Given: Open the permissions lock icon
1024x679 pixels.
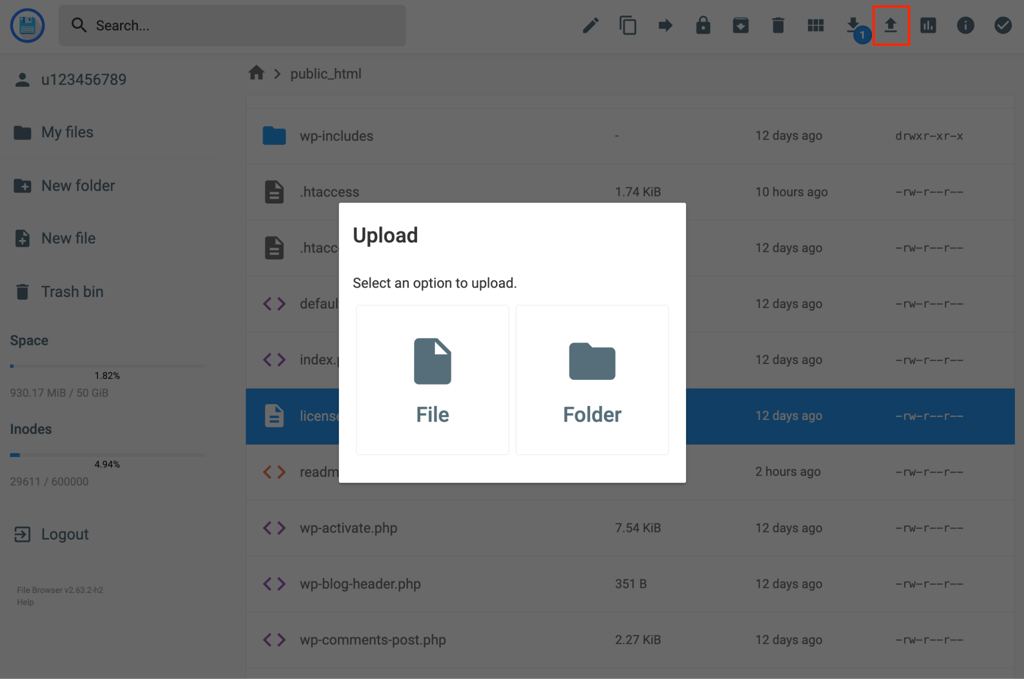Looking at the screenshot, I should pos(703,25).
